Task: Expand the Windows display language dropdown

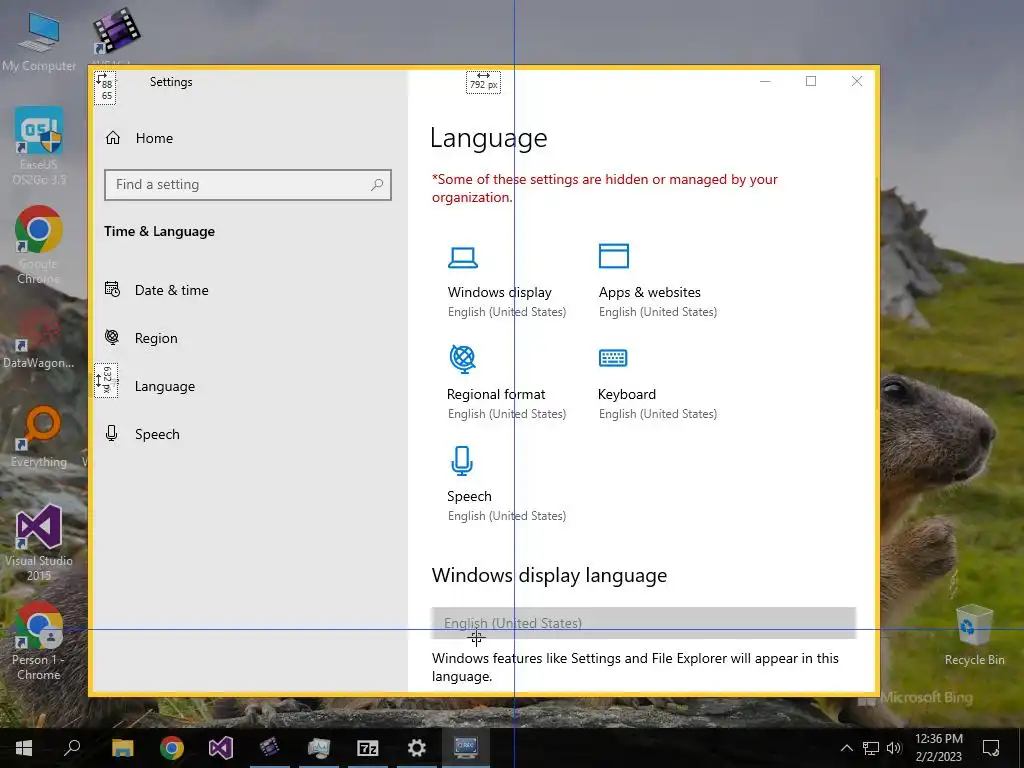Action: [x=643, y=623]
